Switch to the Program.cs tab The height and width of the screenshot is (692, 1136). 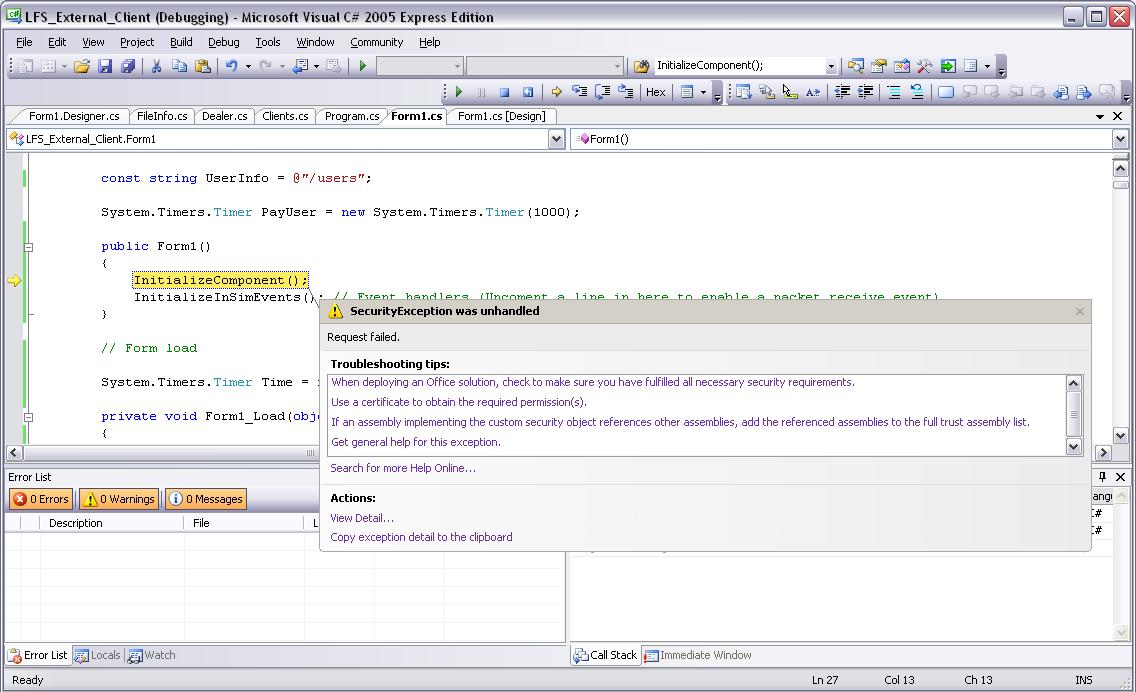coord(352,116)
